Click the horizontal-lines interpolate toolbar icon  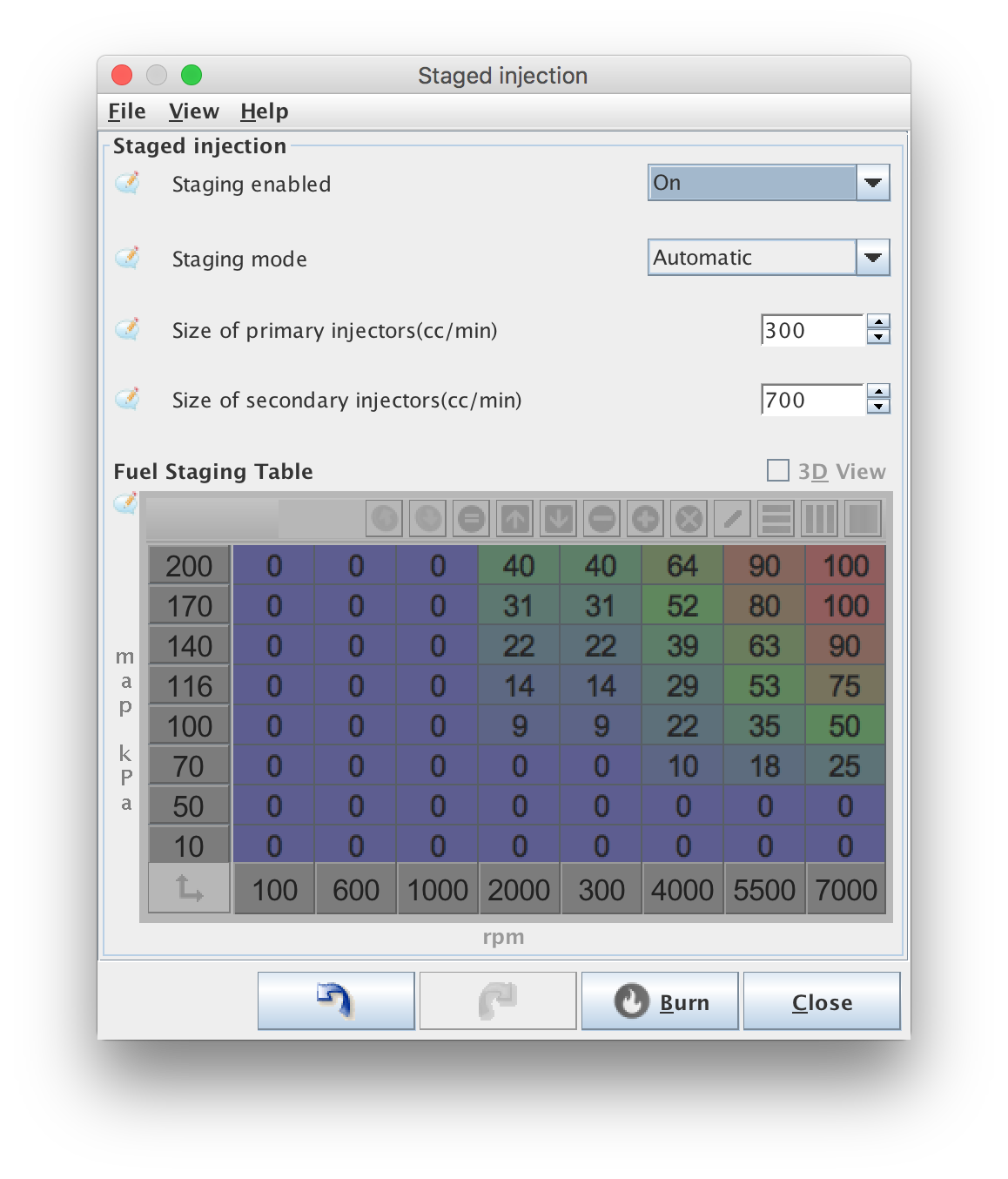tap(776, 519)
